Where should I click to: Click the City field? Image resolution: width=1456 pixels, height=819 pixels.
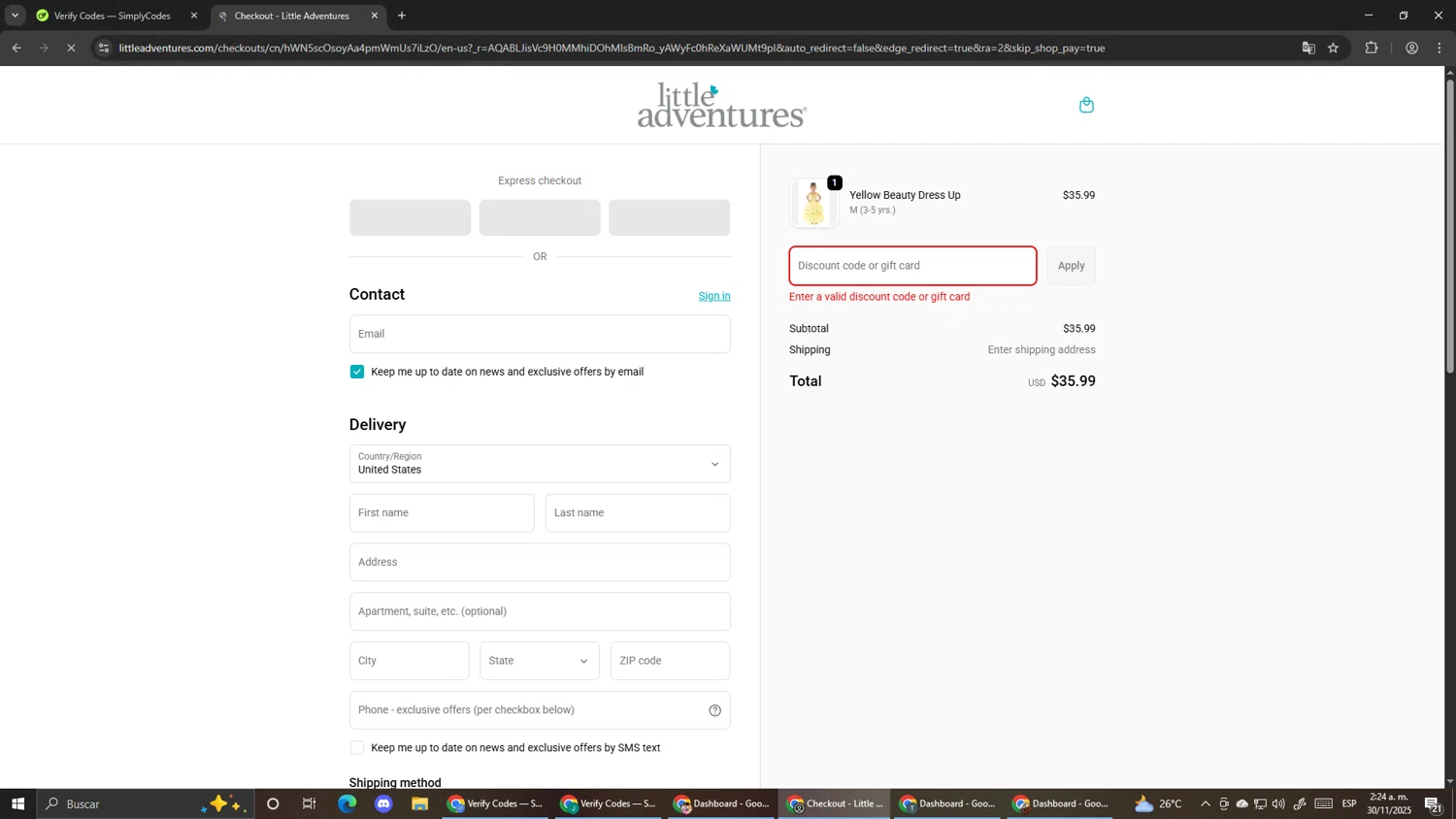click(x=409, y=661)
